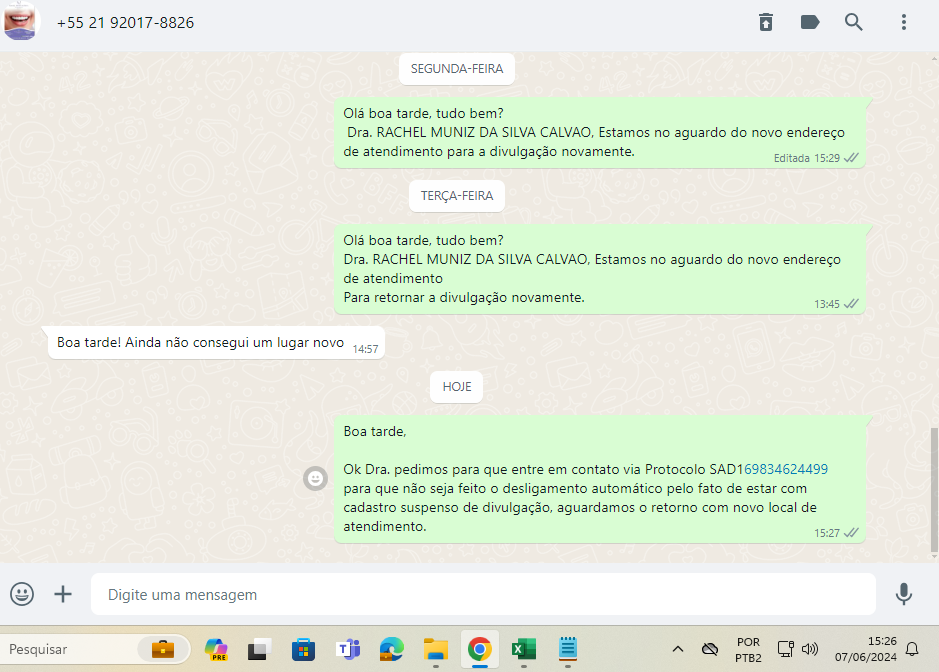Click the plus attach button

click(63, 594)
